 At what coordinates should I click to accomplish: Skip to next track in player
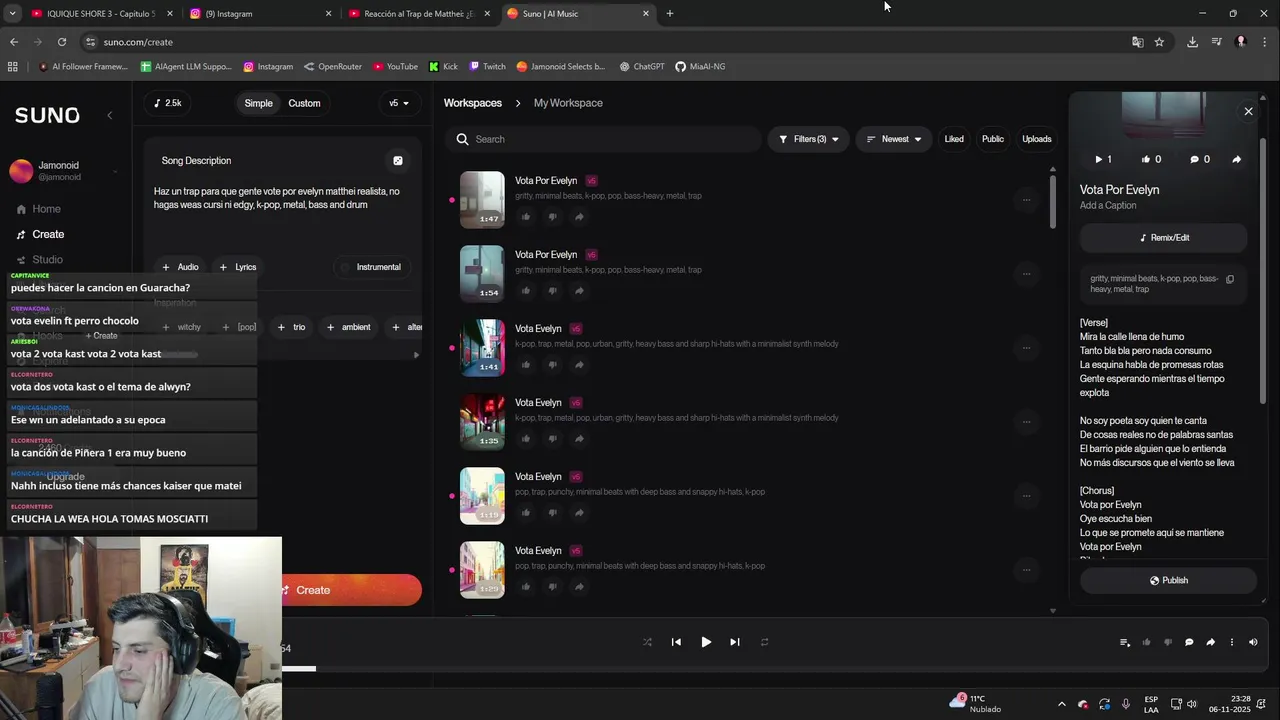pos(735,642)
